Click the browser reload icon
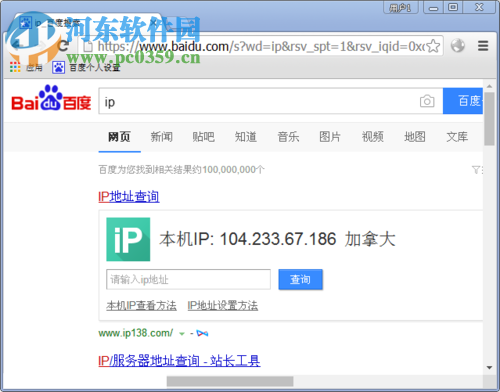The height and width of the screenshot is (392, 500). (63, 46)
